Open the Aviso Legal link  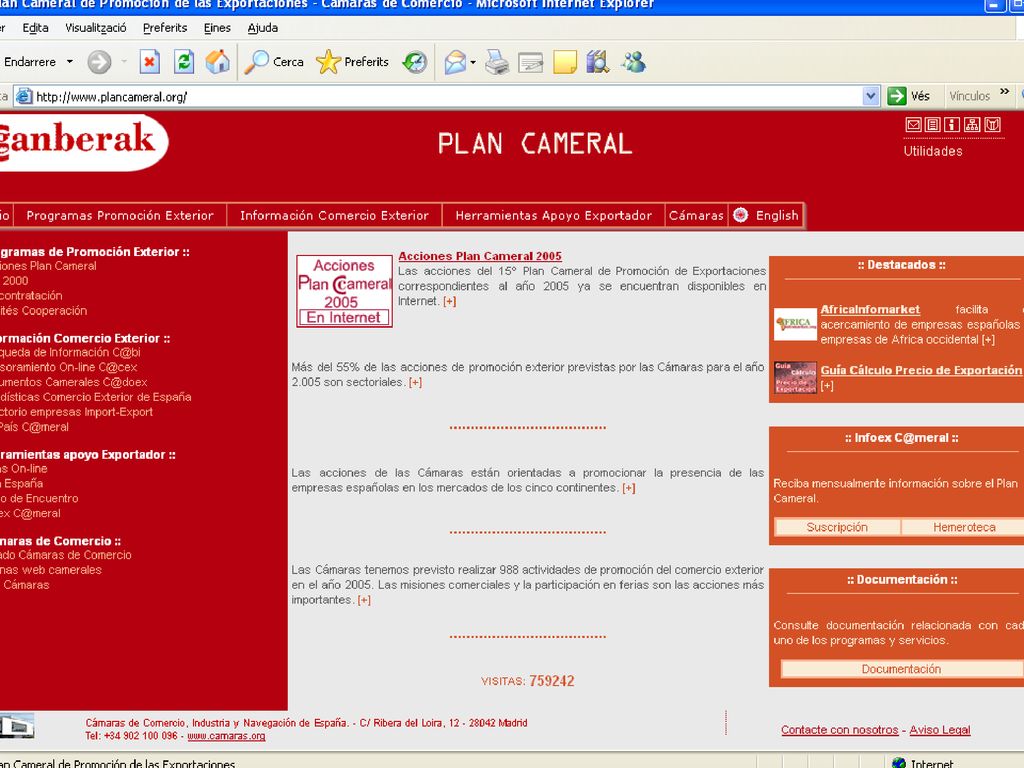tap(940, 730)
